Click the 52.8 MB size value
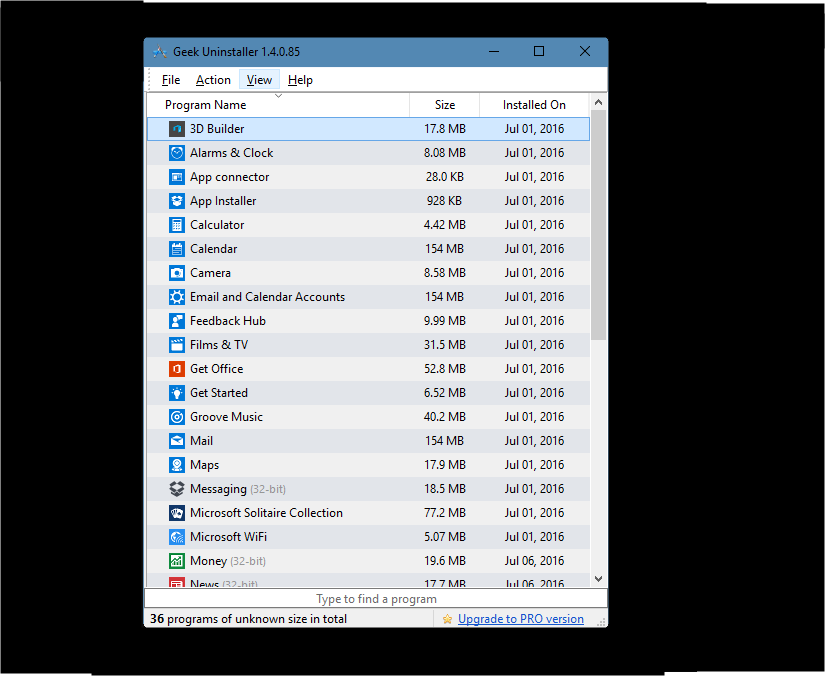This screenshot has width=825, height=676. point(445,369)
